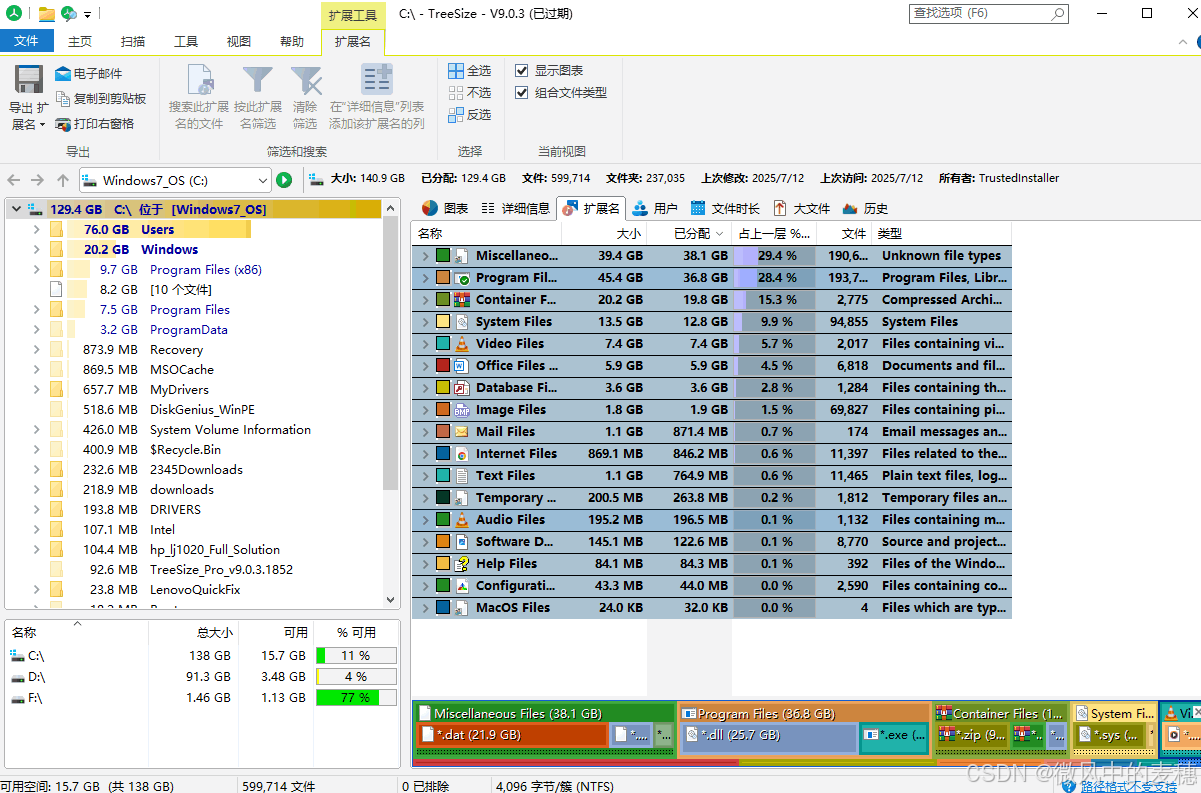Go forward with the right arrow
This screenshot has height=793, width=1201.
[37, 180]
